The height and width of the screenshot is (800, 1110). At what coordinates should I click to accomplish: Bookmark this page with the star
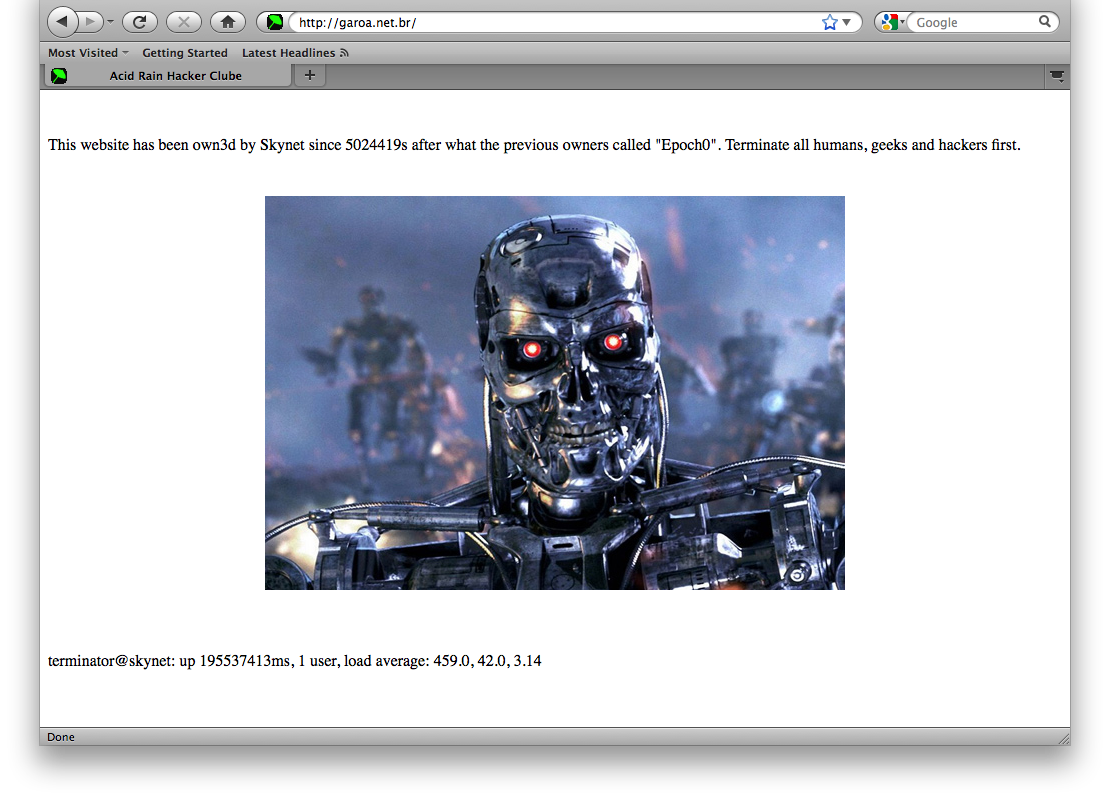(830, 23)
